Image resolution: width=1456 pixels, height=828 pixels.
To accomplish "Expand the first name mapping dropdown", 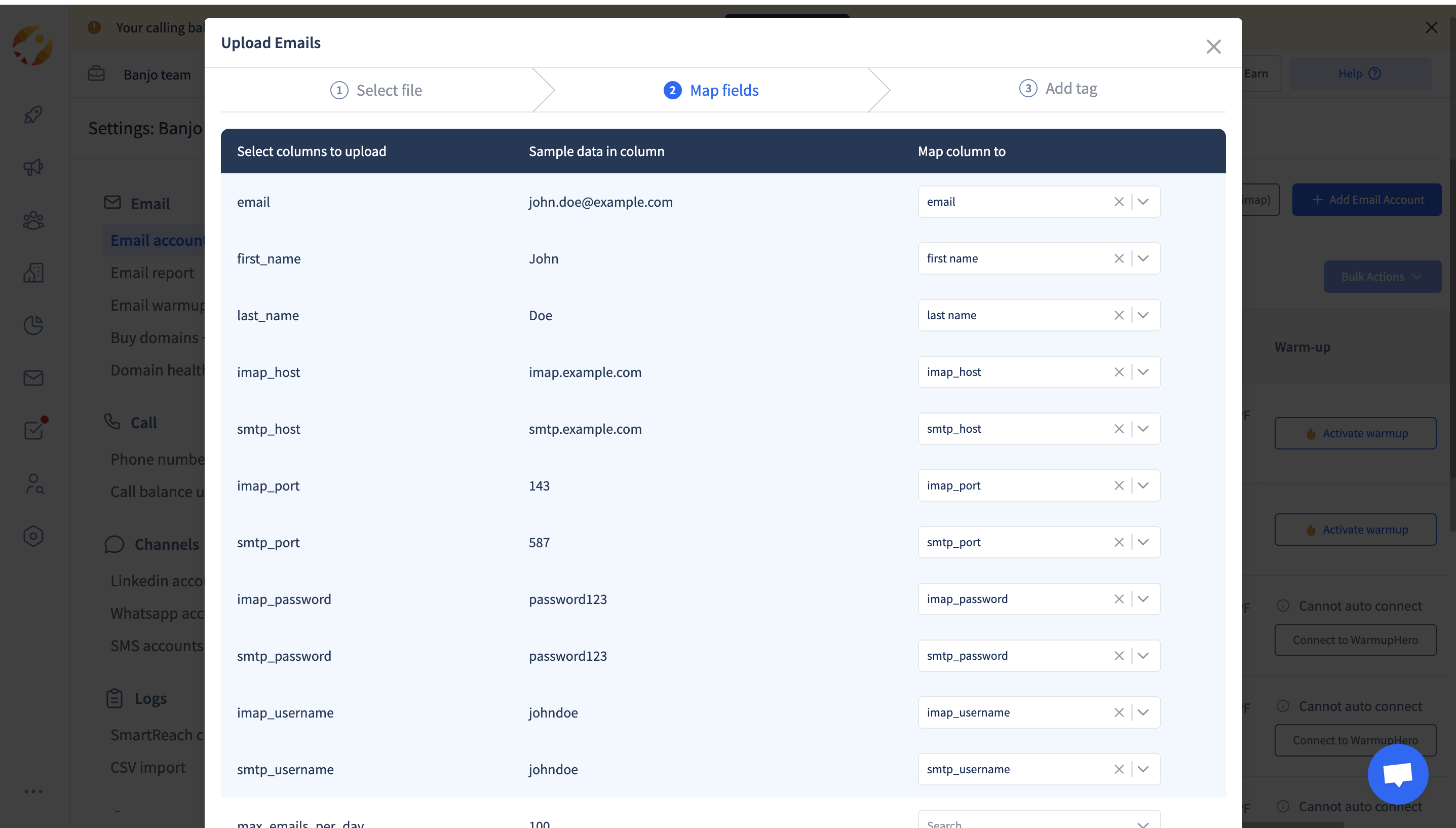I will 1143,259.
